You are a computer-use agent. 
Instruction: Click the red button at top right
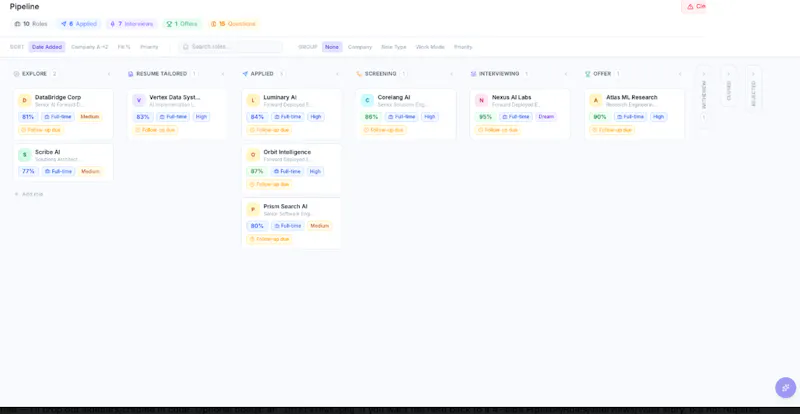tap(694, 7)
